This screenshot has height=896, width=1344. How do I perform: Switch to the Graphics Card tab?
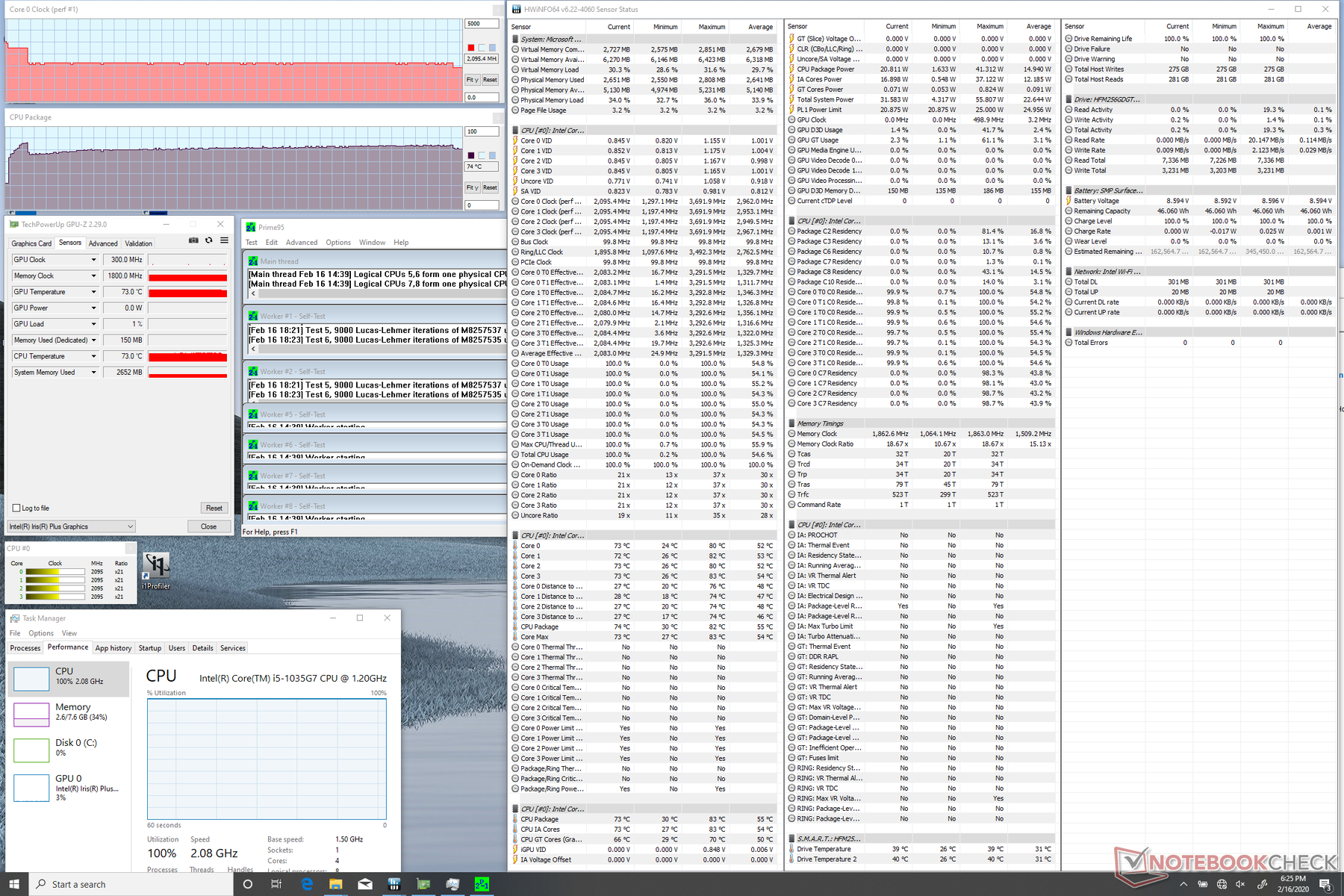tap(31, 243)
